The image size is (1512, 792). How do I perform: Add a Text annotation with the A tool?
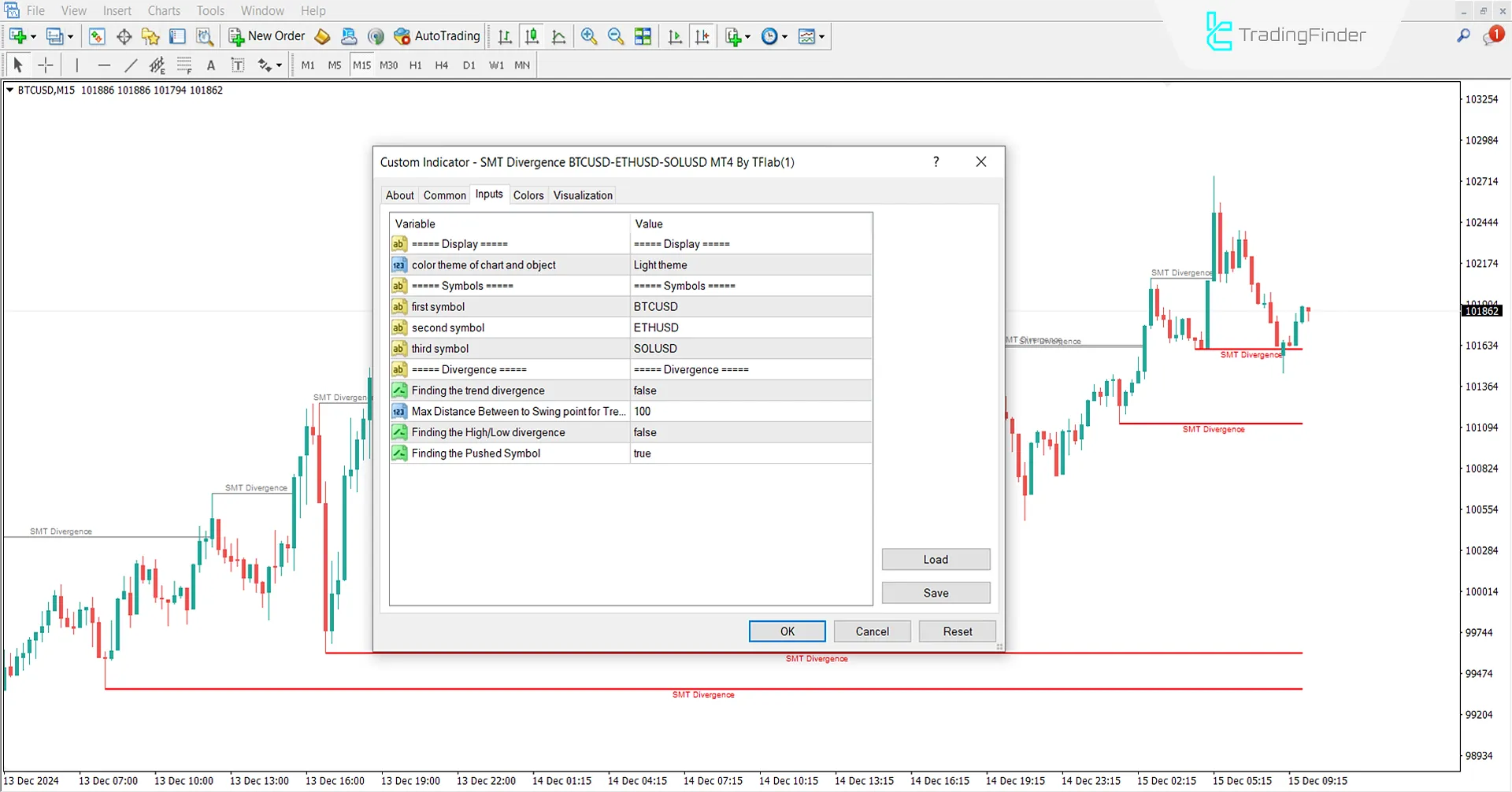pyautogui.click(x=210, y=65)
